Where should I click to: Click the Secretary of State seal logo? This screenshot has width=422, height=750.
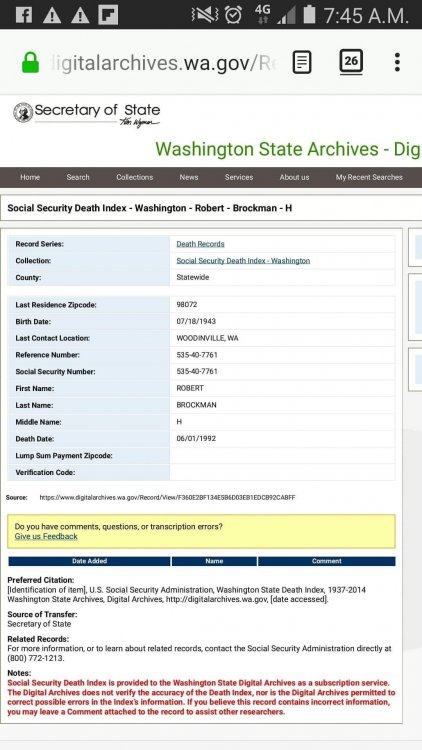(23, 112)
